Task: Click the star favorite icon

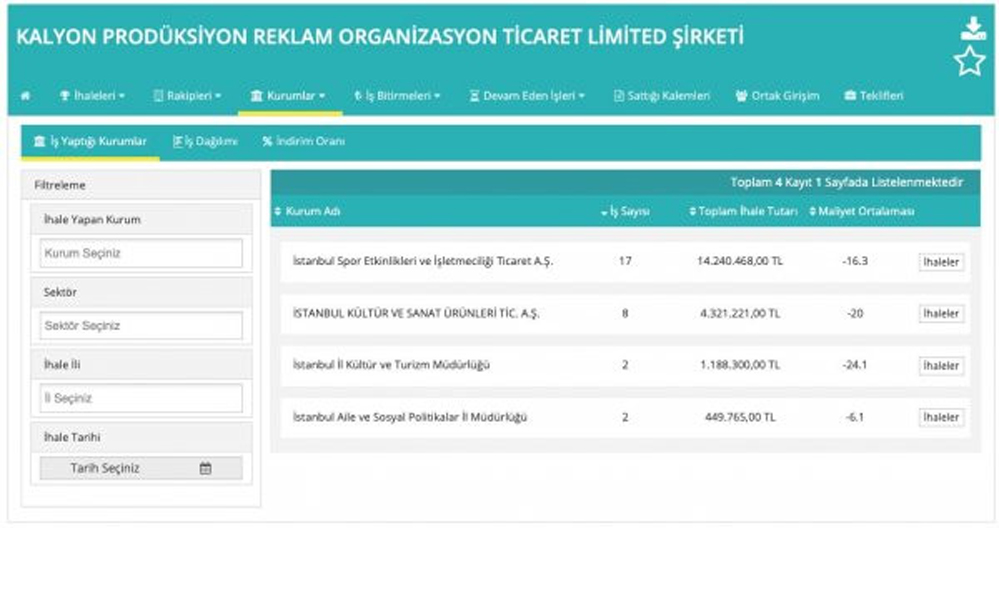Action: tap(969, 62)
